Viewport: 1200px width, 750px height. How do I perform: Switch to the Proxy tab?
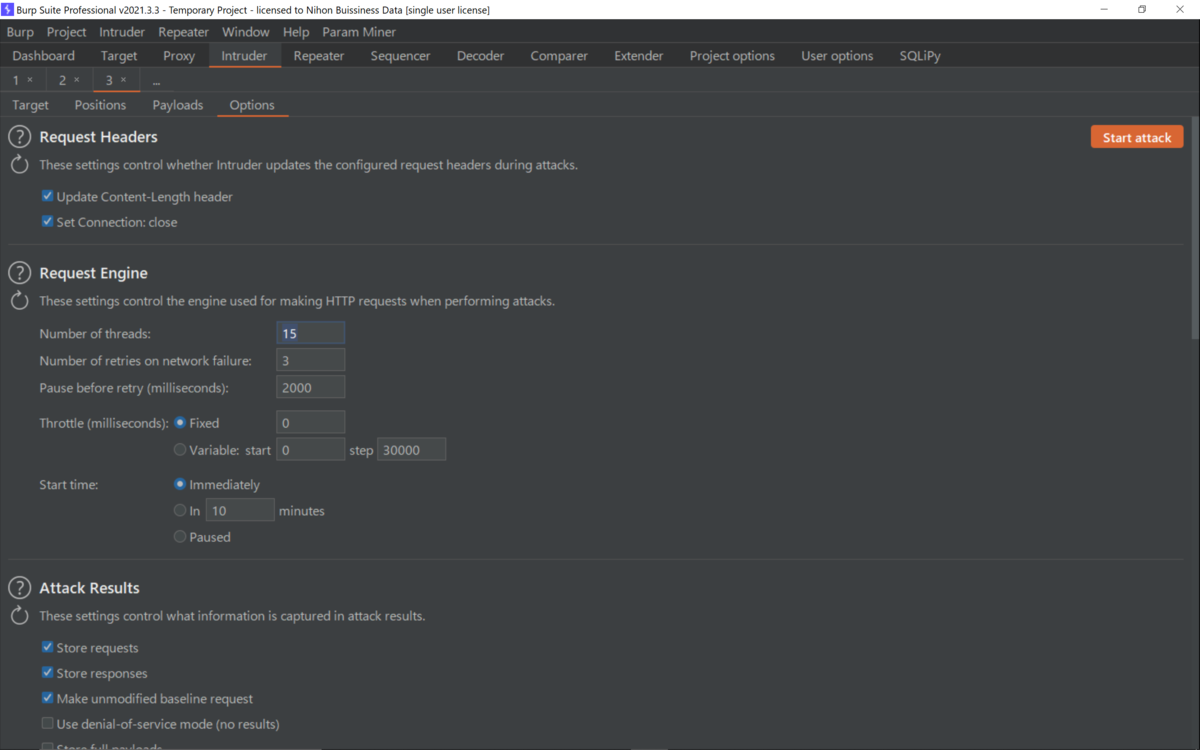(x=179, y=56)
